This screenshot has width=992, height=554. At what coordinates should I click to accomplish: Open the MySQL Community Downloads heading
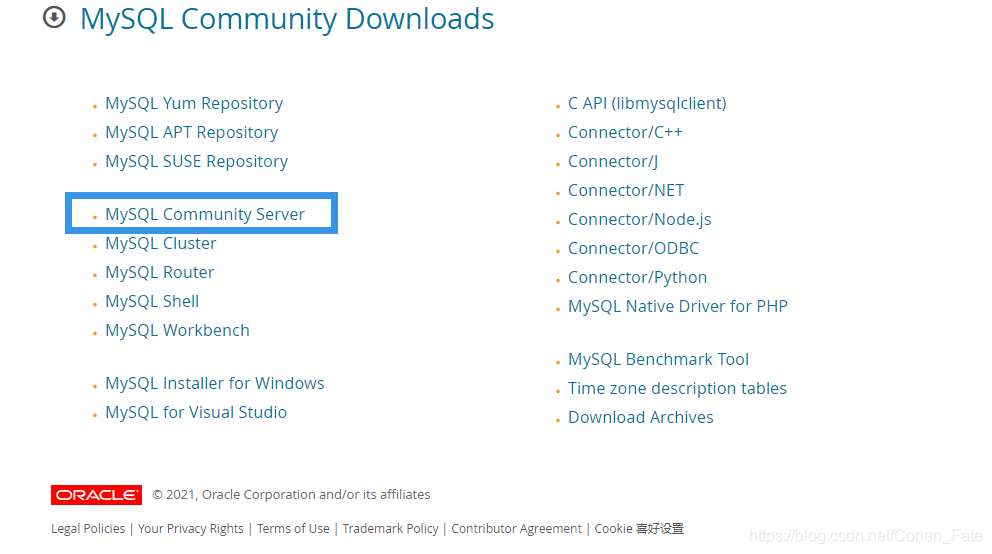287,19
